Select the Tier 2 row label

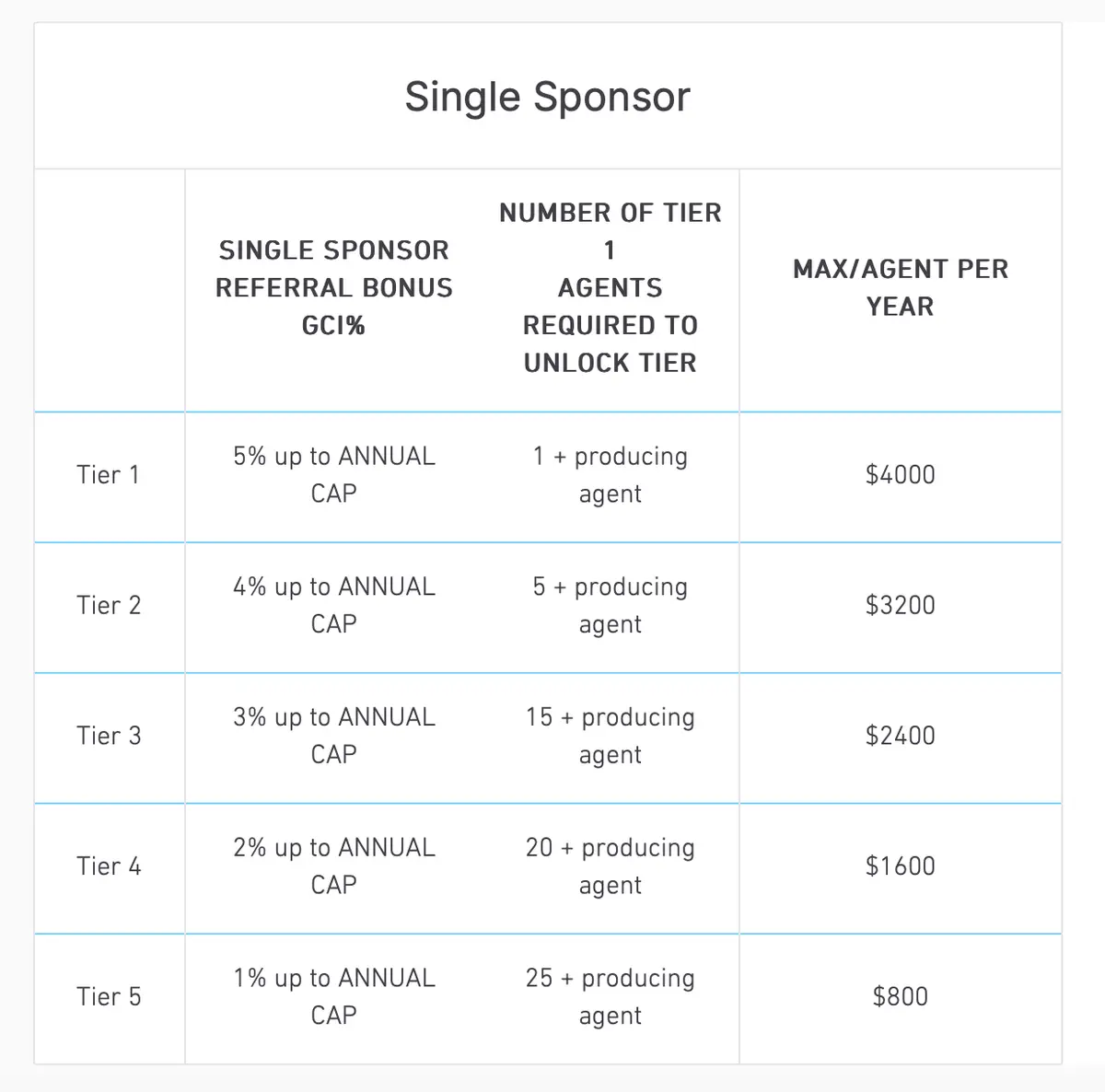tap(109, 606)
